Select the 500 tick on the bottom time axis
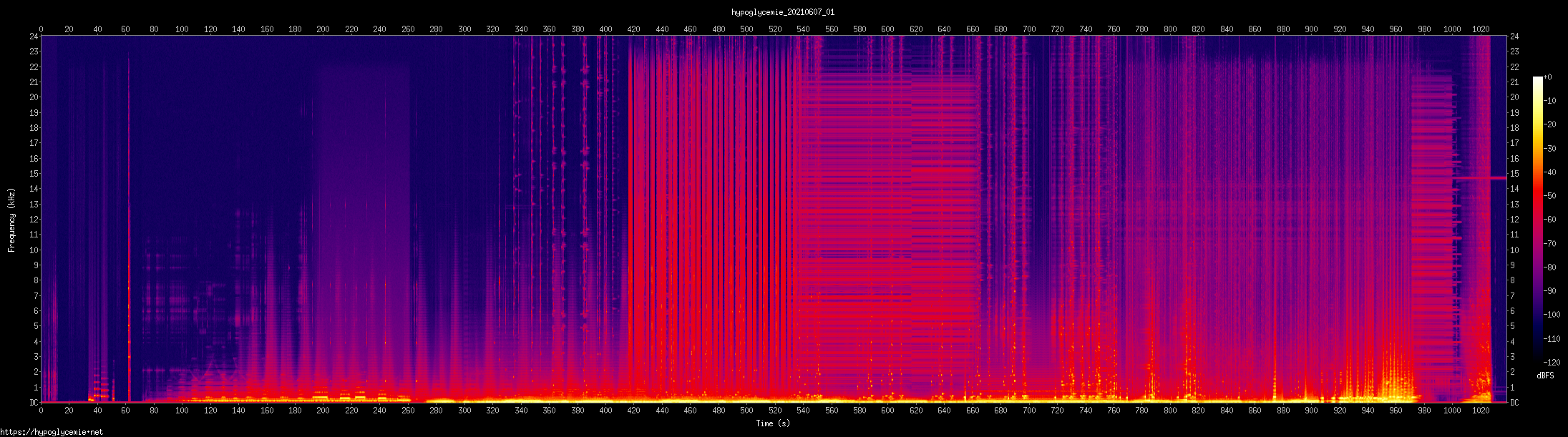This screenshot has height=437, width=1568. pyautogui.click(x=746, y=411)
